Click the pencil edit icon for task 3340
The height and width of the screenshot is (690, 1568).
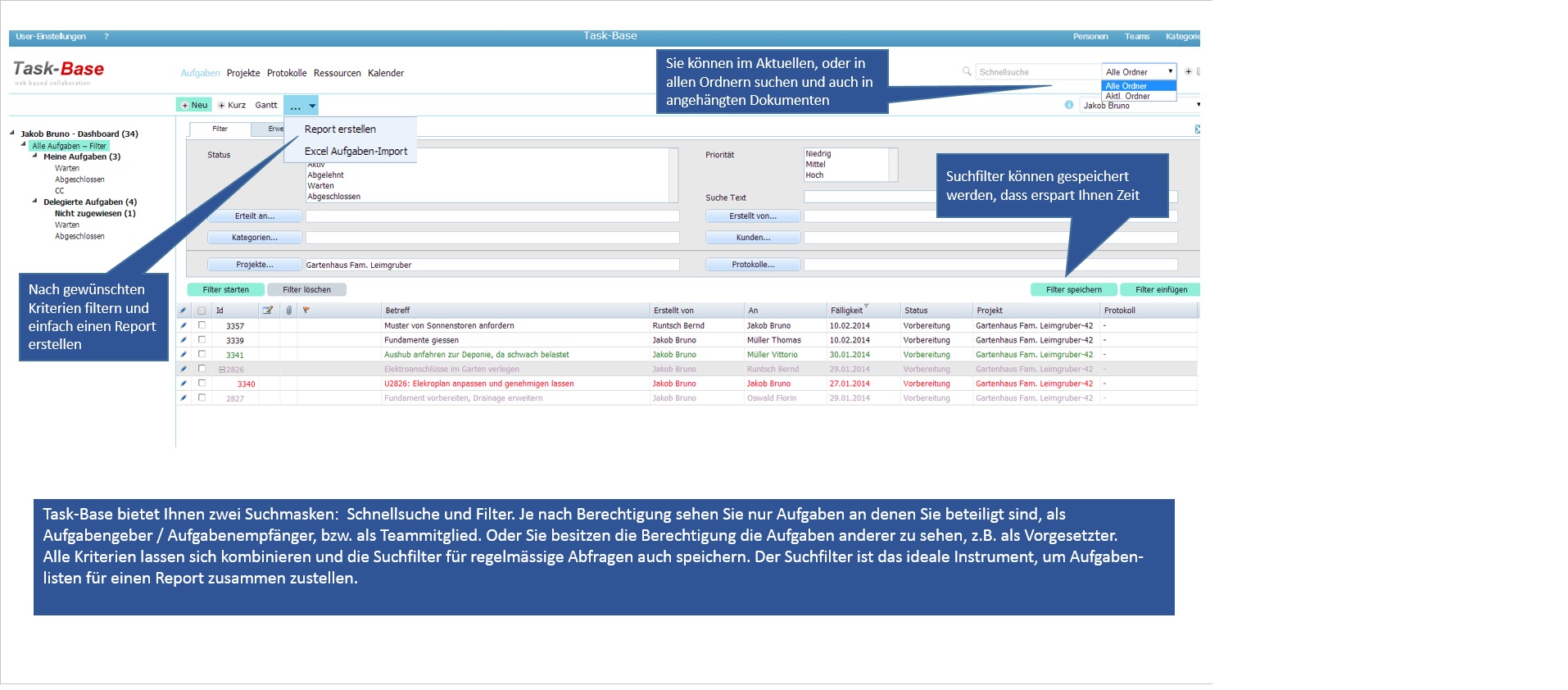click(x=184, y=384)
